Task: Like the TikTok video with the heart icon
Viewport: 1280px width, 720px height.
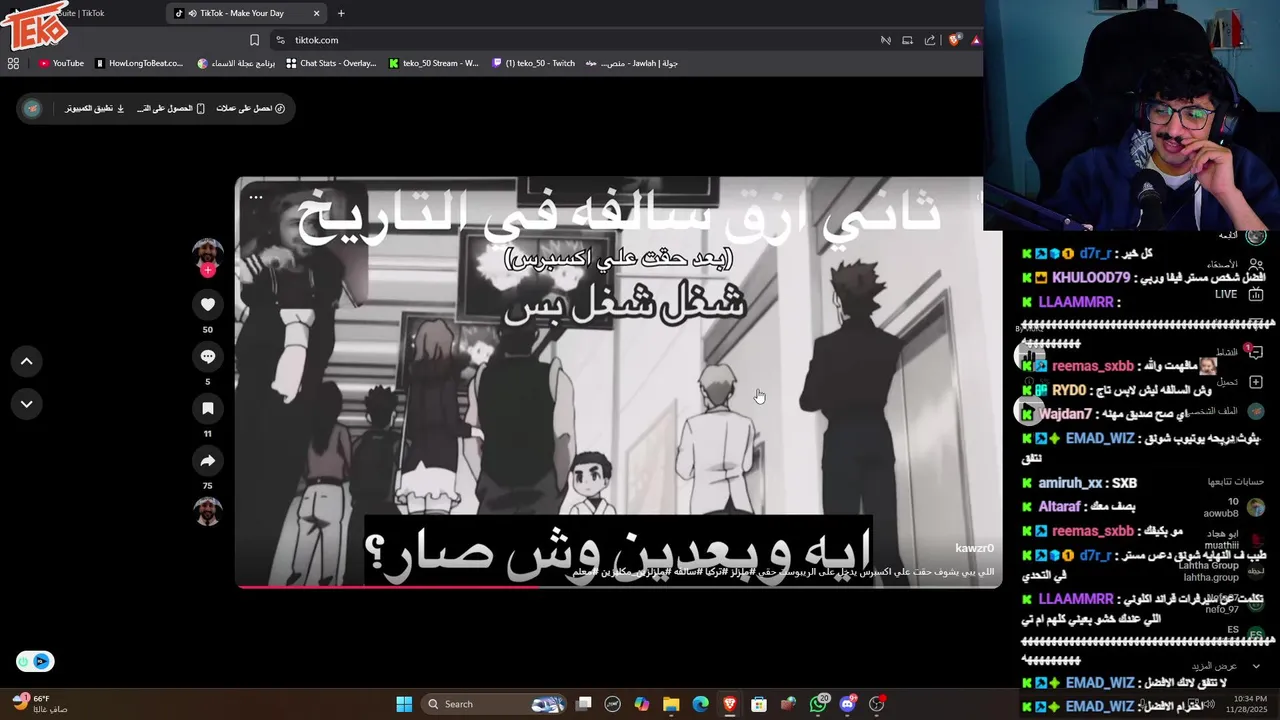Action: (208, 304)
